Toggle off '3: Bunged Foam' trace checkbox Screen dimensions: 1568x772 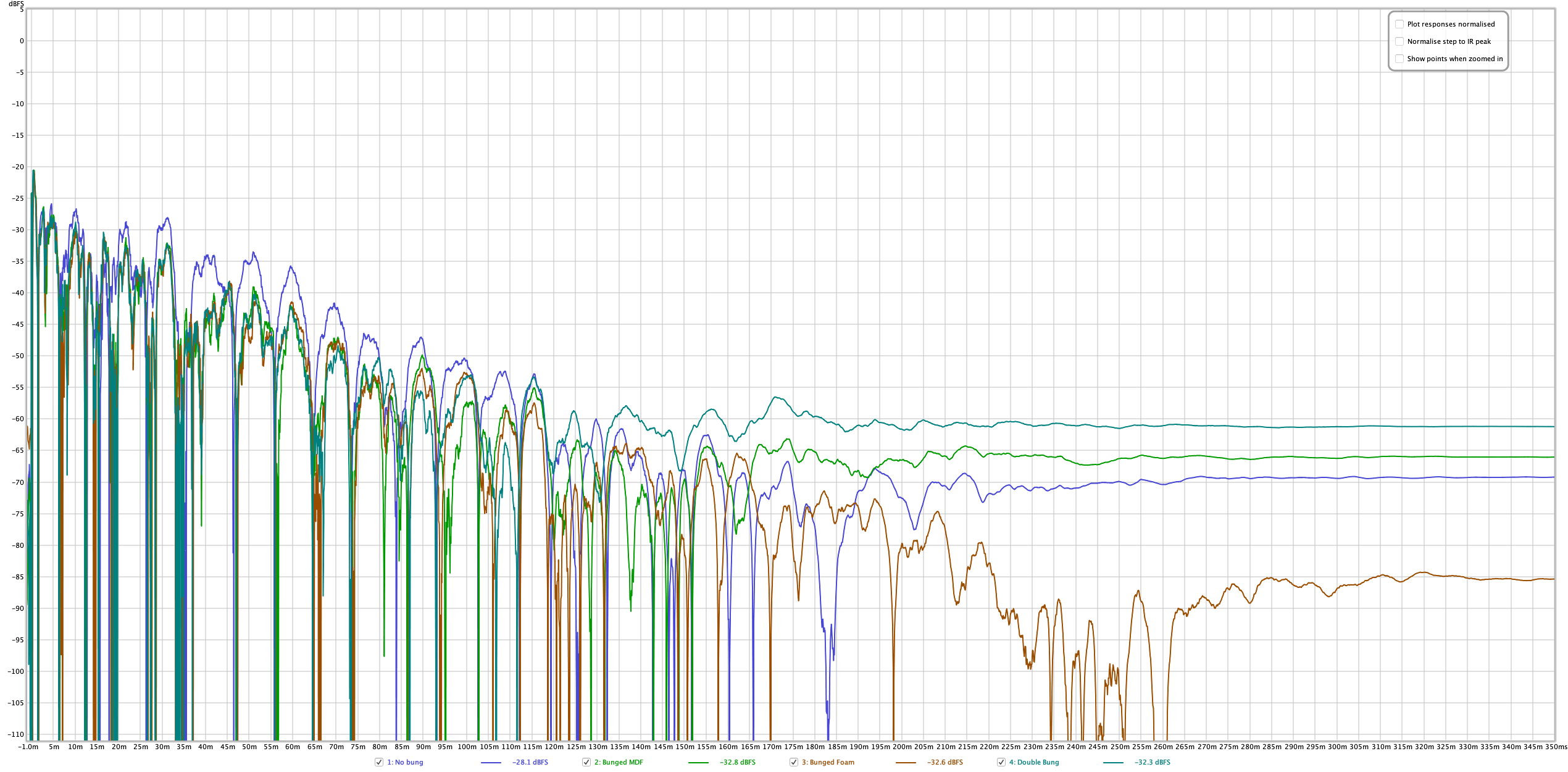[794, 762]
